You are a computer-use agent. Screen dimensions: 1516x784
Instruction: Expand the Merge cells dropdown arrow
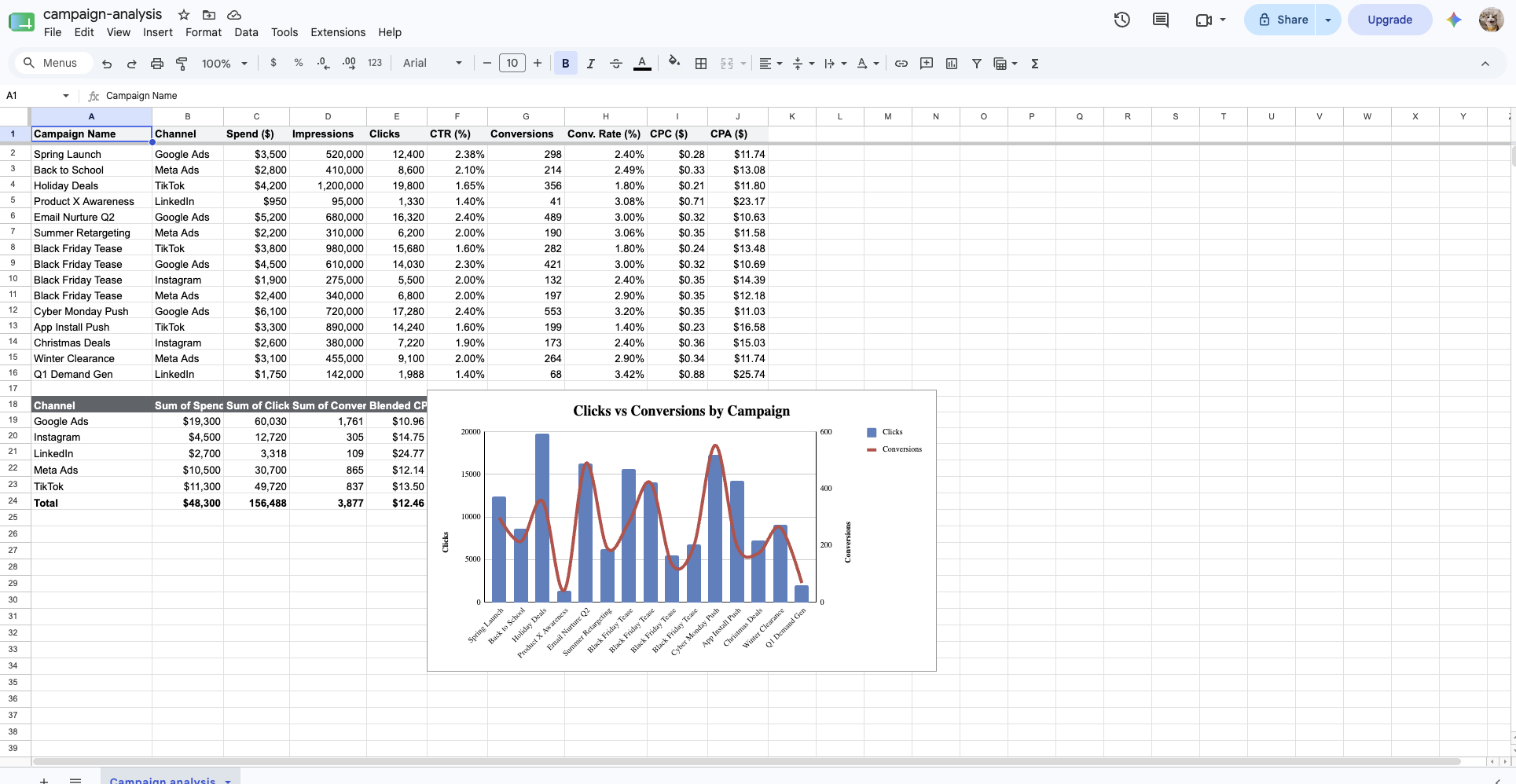point(743,64)
